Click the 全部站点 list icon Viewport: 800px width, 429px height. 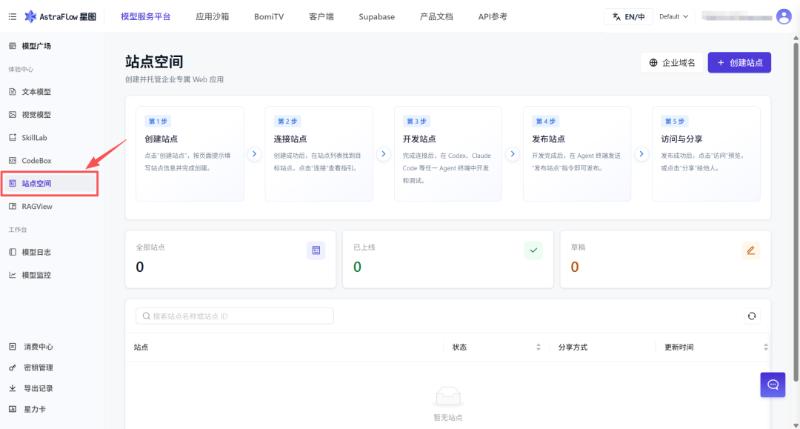tap(316, 250)
